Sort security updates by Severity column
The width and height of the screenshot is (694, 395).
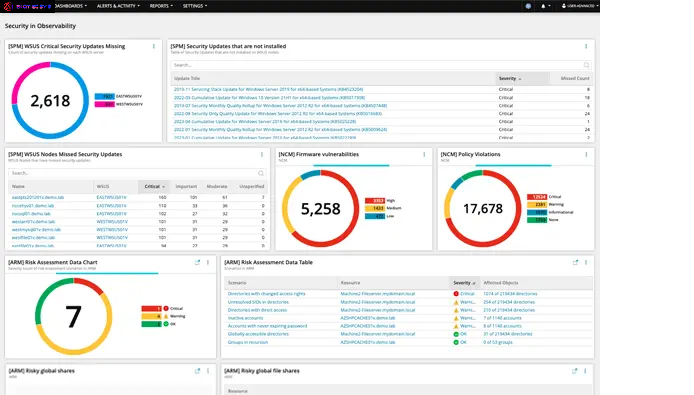(x=522, y=78)
